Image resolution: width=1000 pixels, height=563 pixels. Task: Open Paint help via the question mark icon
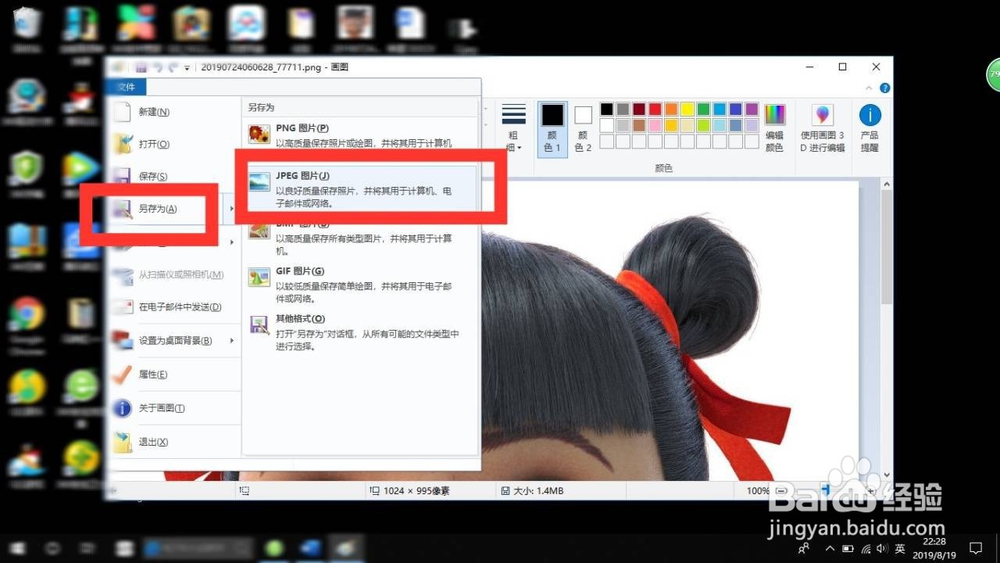point(885,88)
